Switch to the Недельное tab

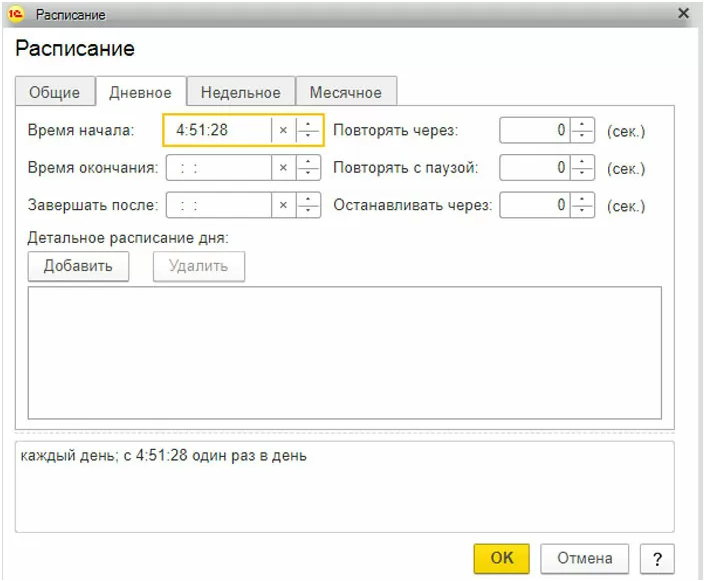point(240,92)
